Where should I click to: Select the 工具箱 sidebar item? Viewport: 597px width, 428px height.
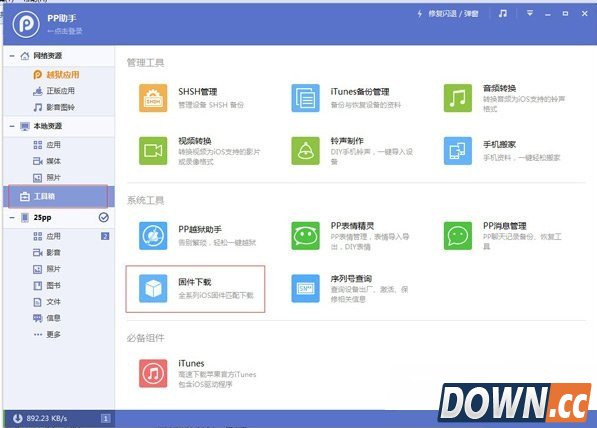pos(58,196)
